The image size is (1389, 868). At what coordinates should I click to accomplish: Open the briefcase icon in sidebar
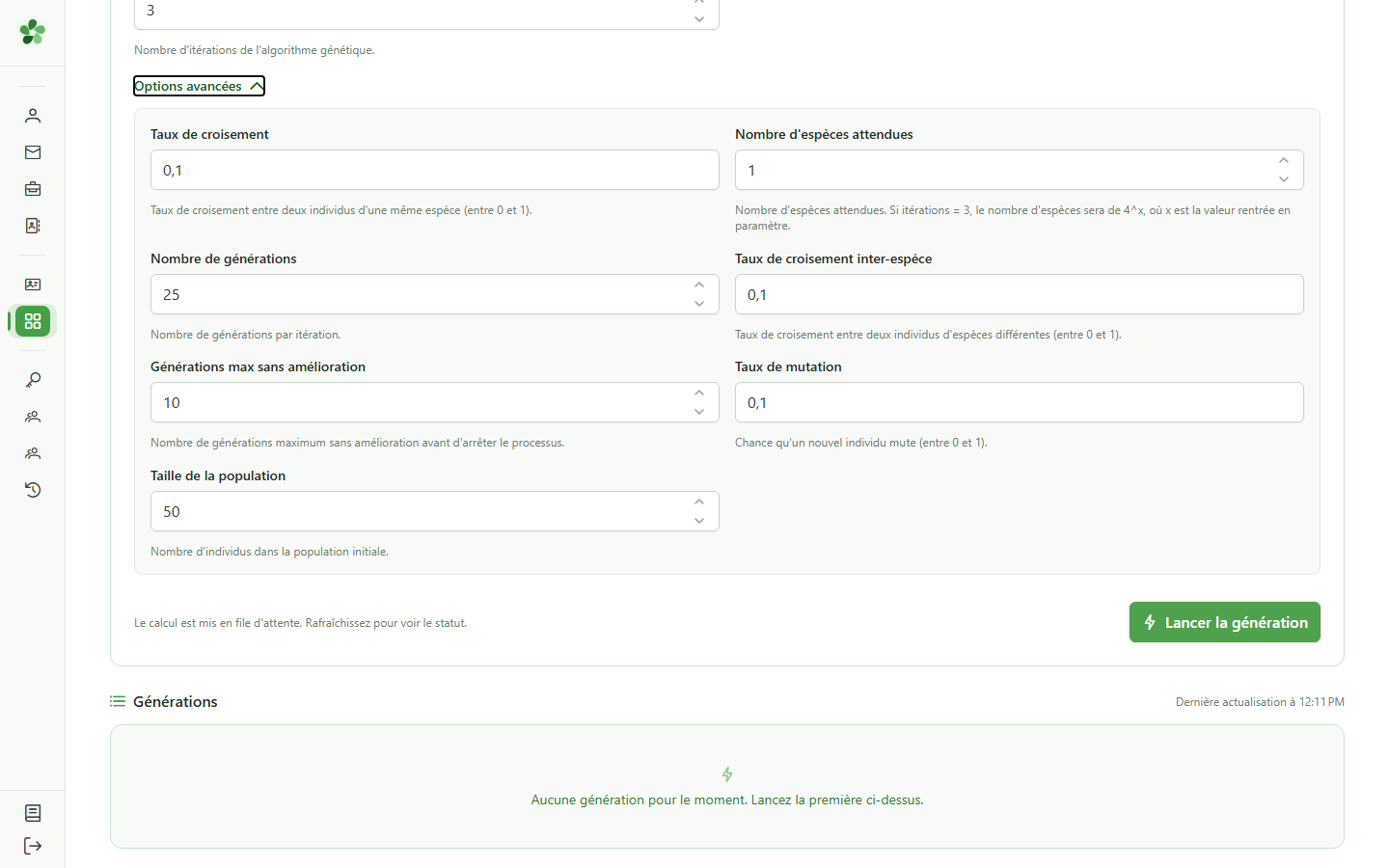(x=33, y=189)
